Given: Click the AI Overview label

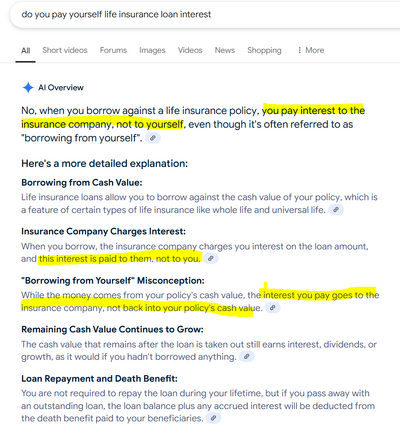Looking at the screenshot, I should 61,88.
